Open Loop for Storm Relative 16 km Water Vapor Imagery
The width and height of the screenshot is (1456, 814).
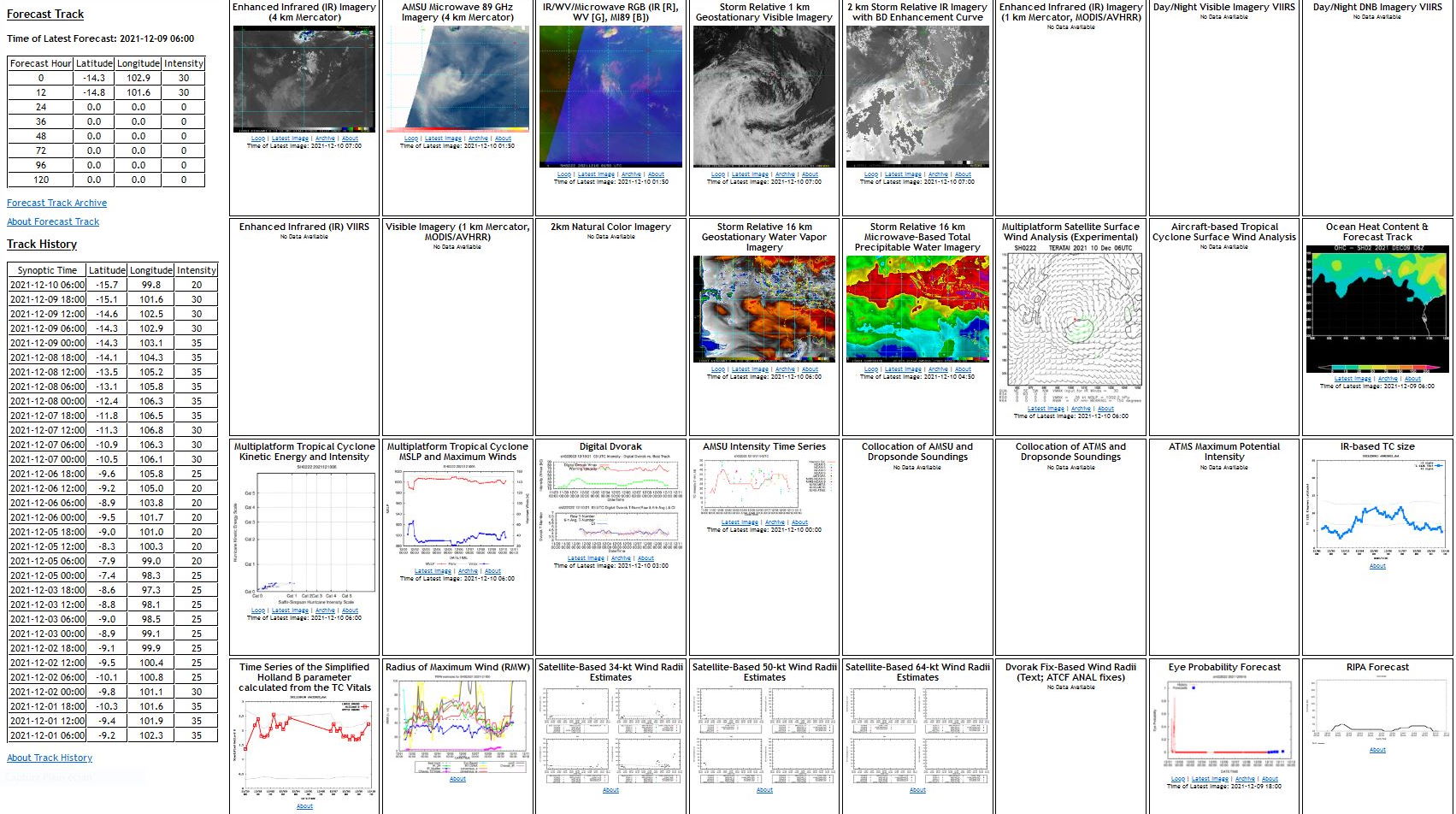click(x=718, y=369)
